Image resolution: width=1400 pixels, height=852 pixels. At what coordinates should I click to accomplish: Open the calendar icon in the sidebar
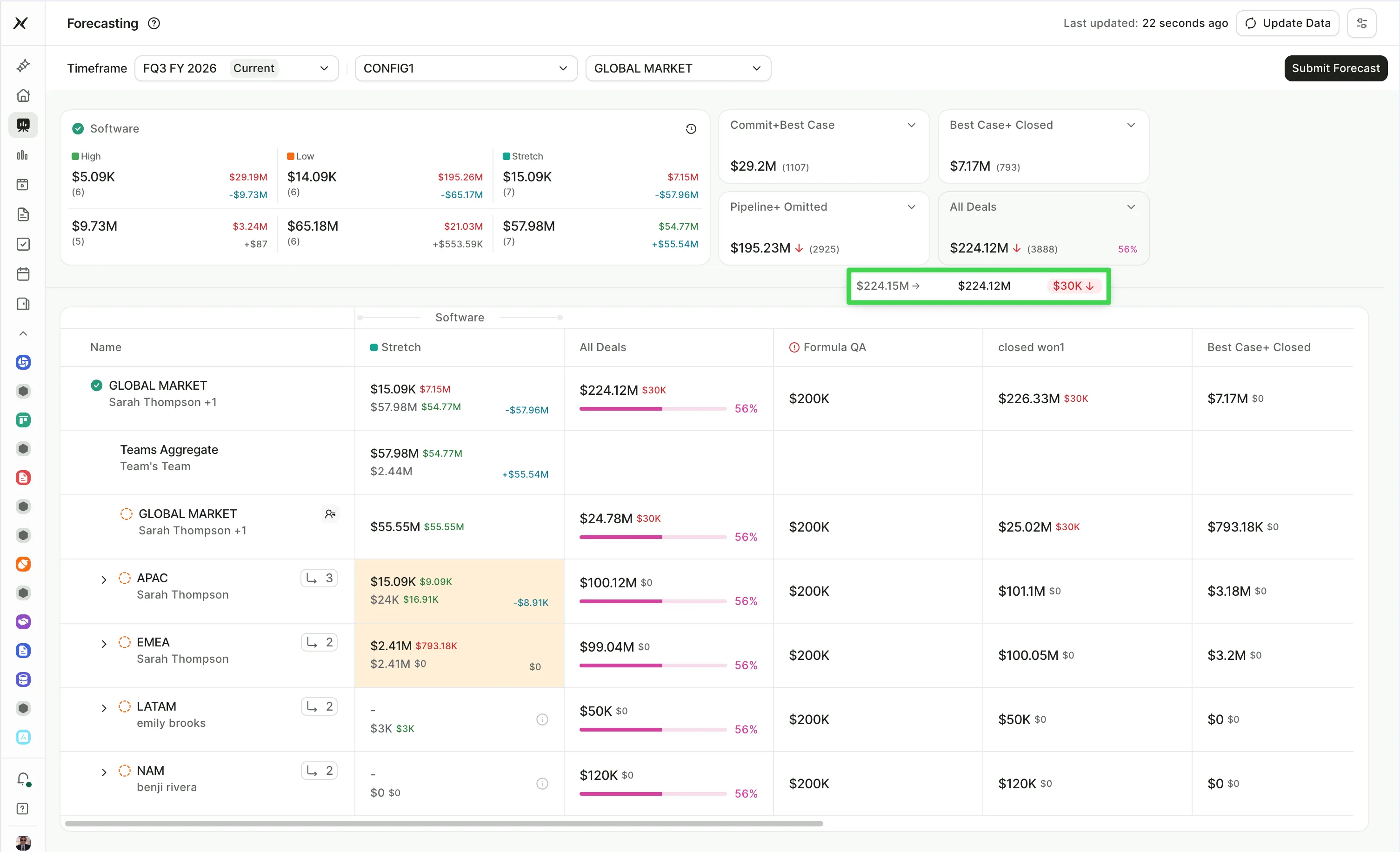23,274
